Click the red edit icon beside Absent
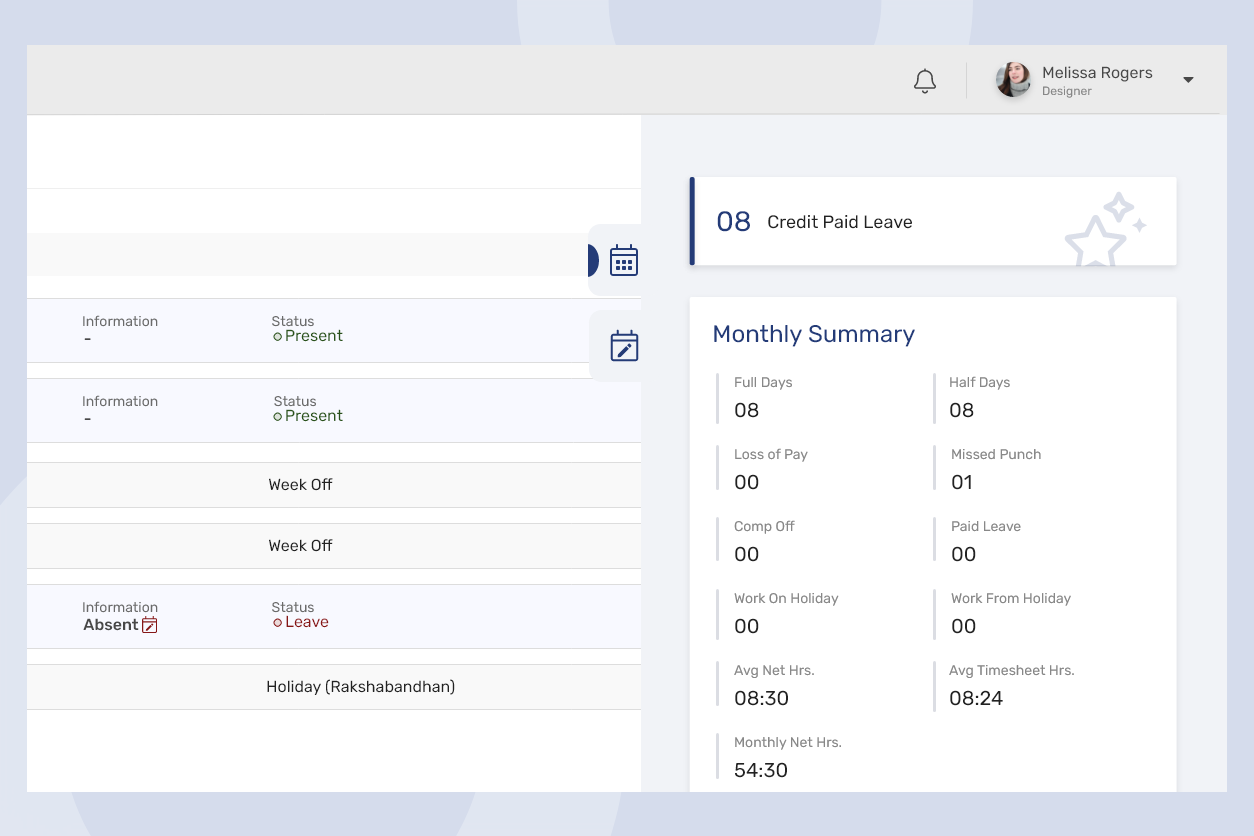Viewport: 1254px width, 836px height. (149, 625)
